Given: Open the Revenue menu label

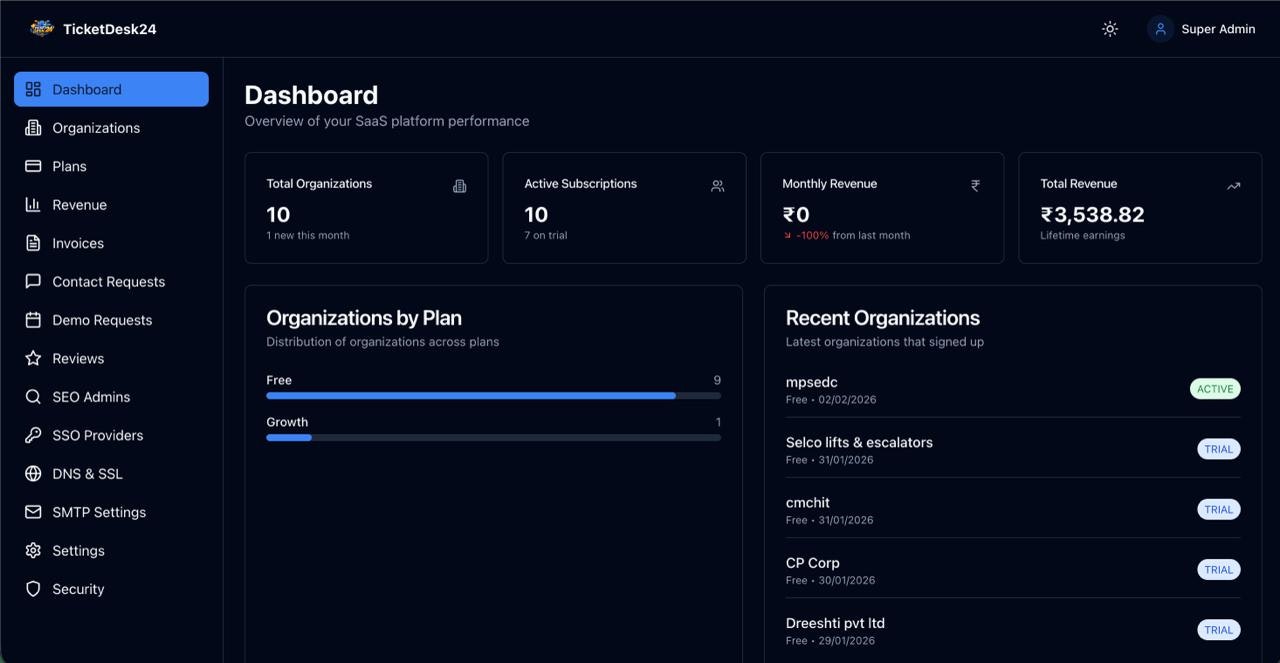Looking at the screenshot, I should click(79, 205).
